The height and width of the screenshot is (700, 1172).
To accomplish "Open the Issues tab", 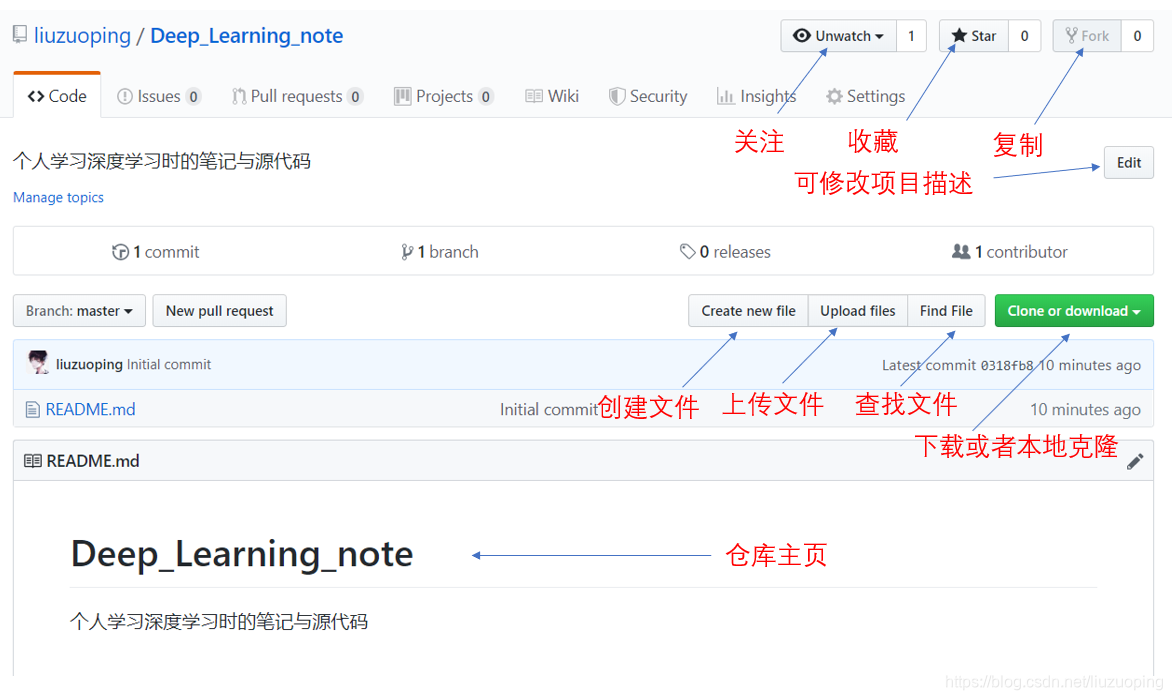I will [158, 96].
